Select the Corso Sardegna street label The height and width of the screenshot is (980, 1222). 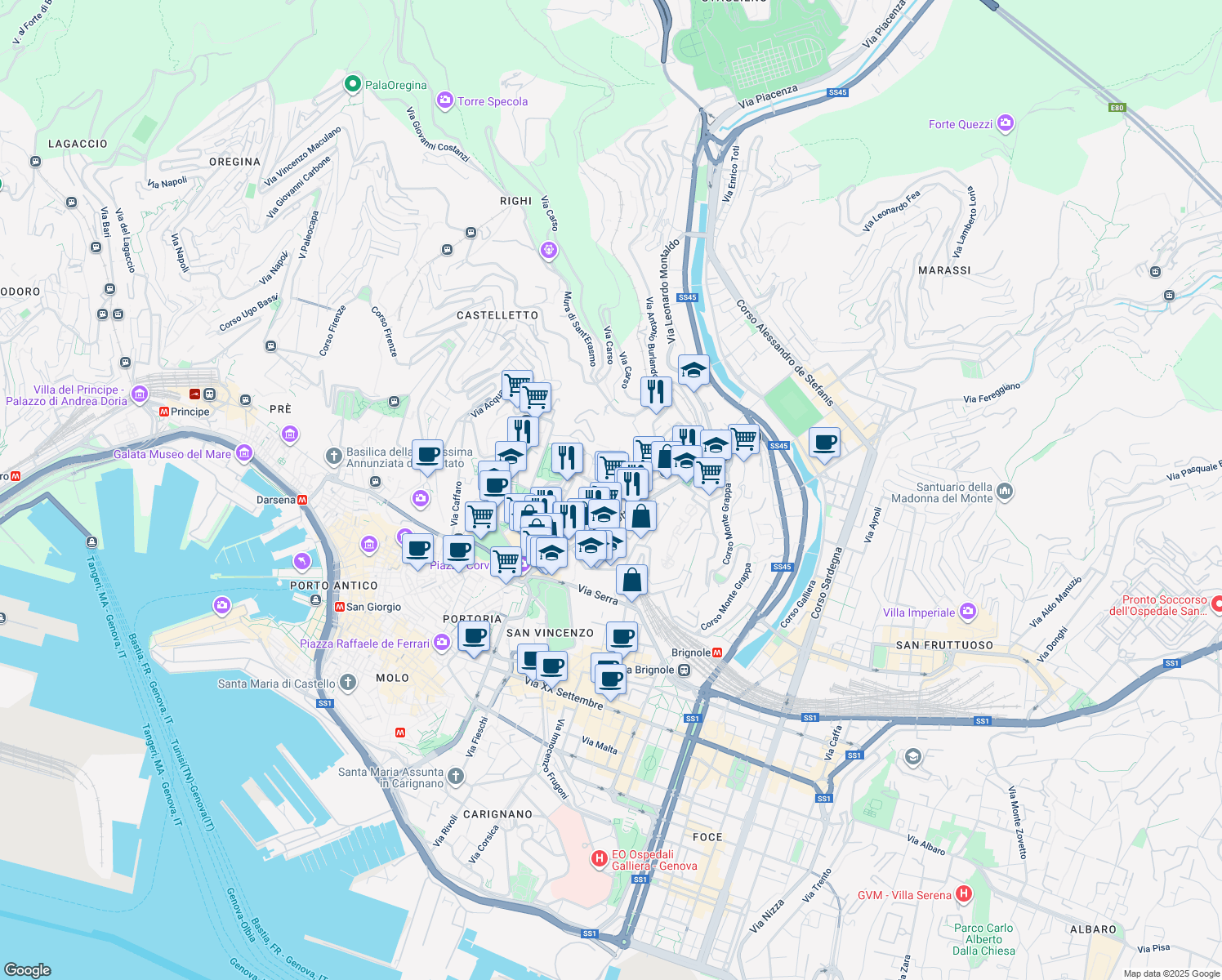click(x=825, y=582)
